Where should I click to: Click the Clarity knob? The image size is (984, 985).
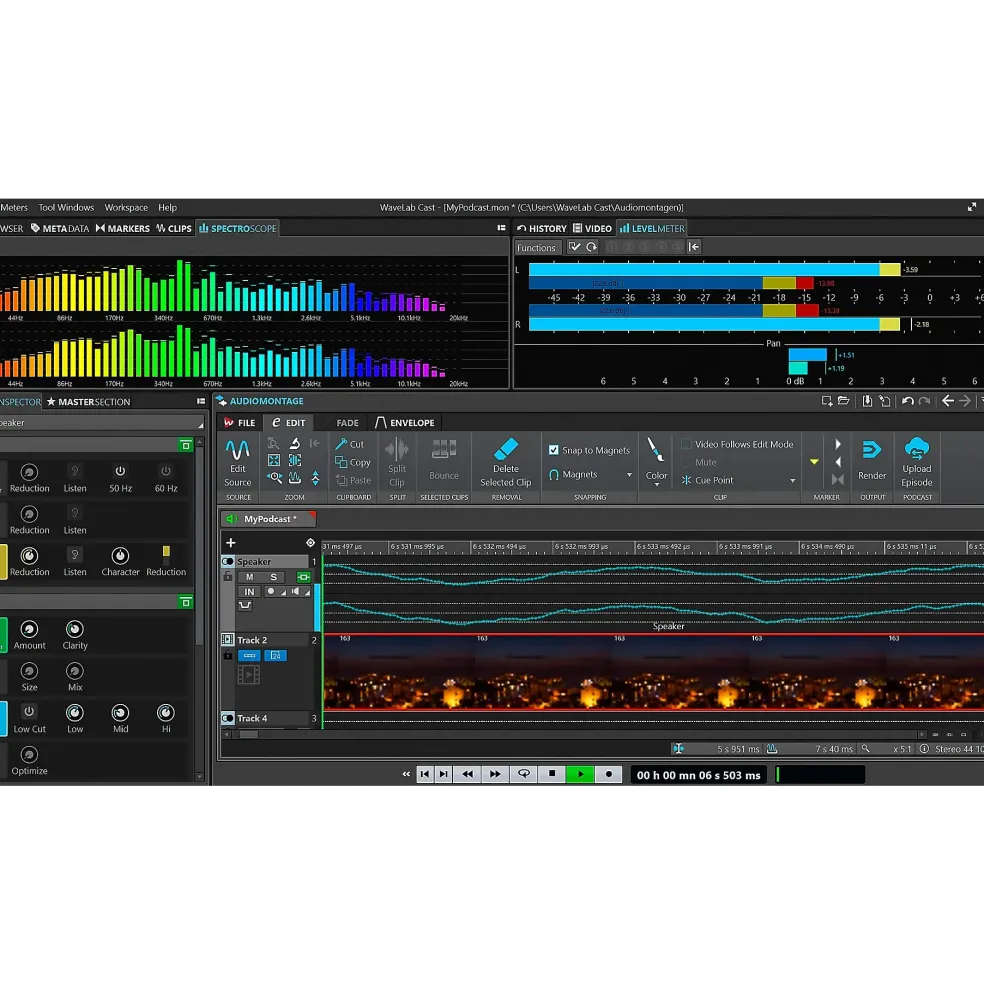75,629
